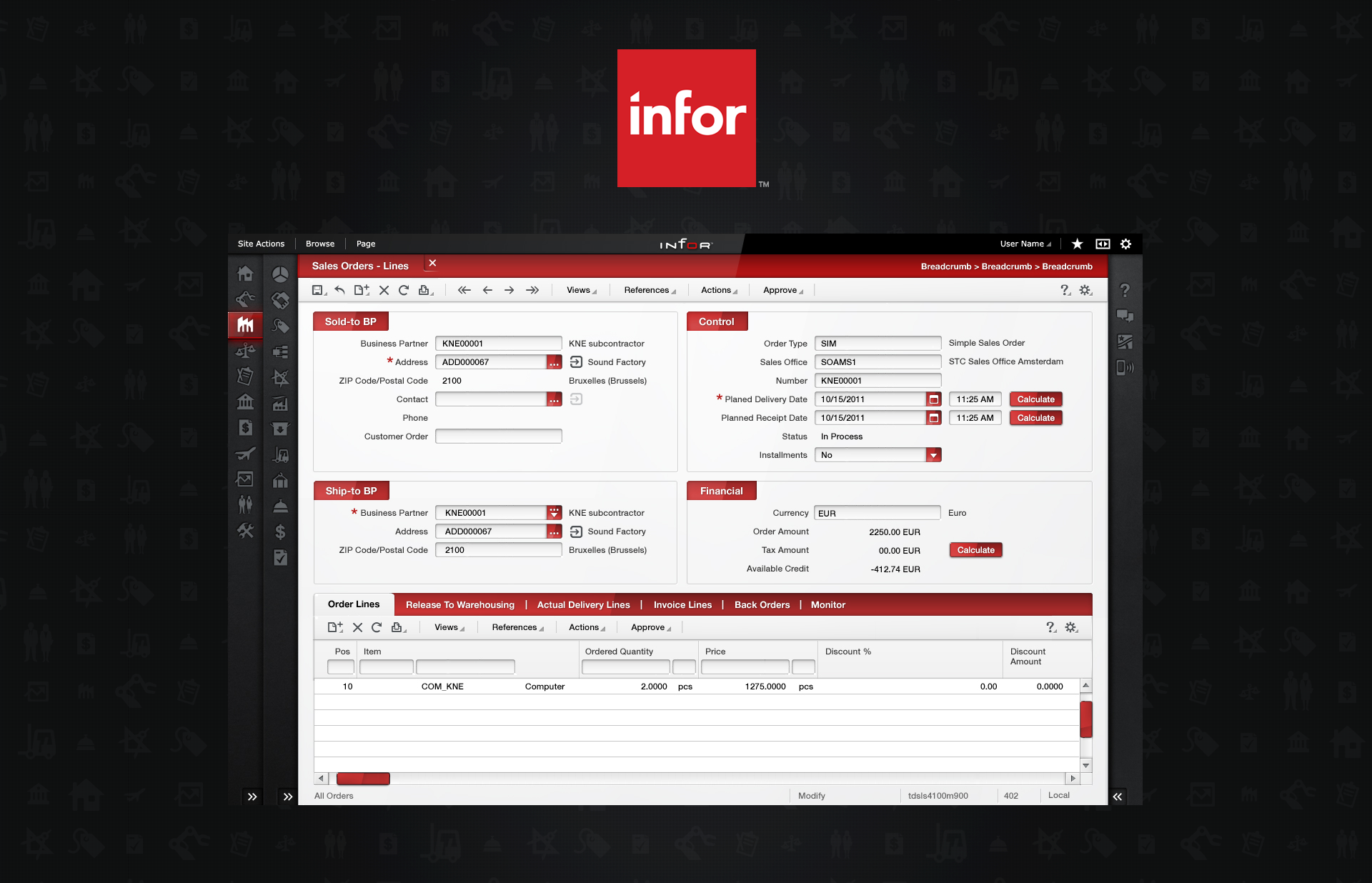Open the wrench and hammer tools icon
The image size is (1372, 883).
tap(245, 531)
